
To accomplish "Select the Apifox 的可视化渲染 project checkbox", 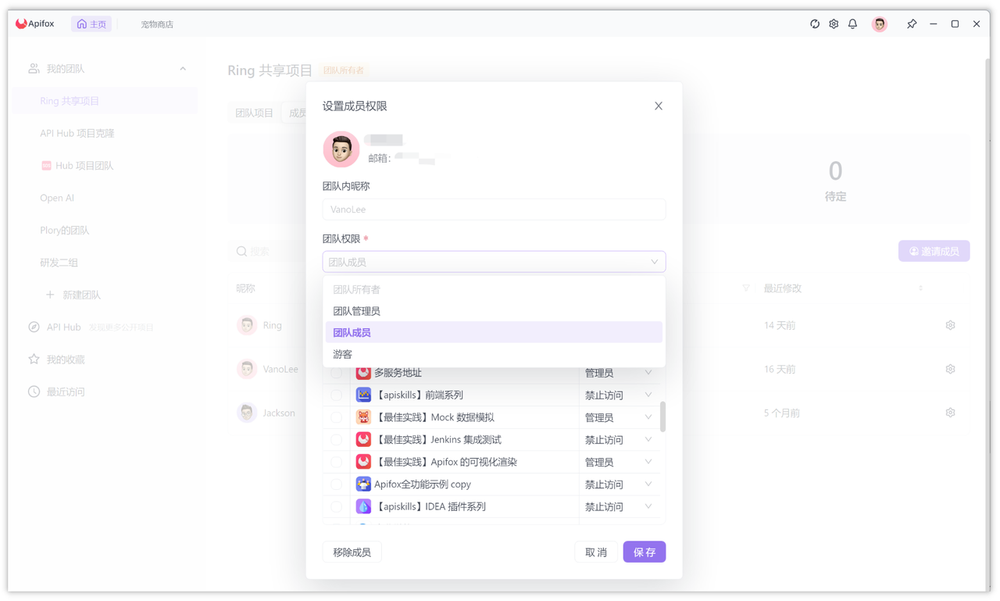I will pyautogui.click(x=336, y=462).
